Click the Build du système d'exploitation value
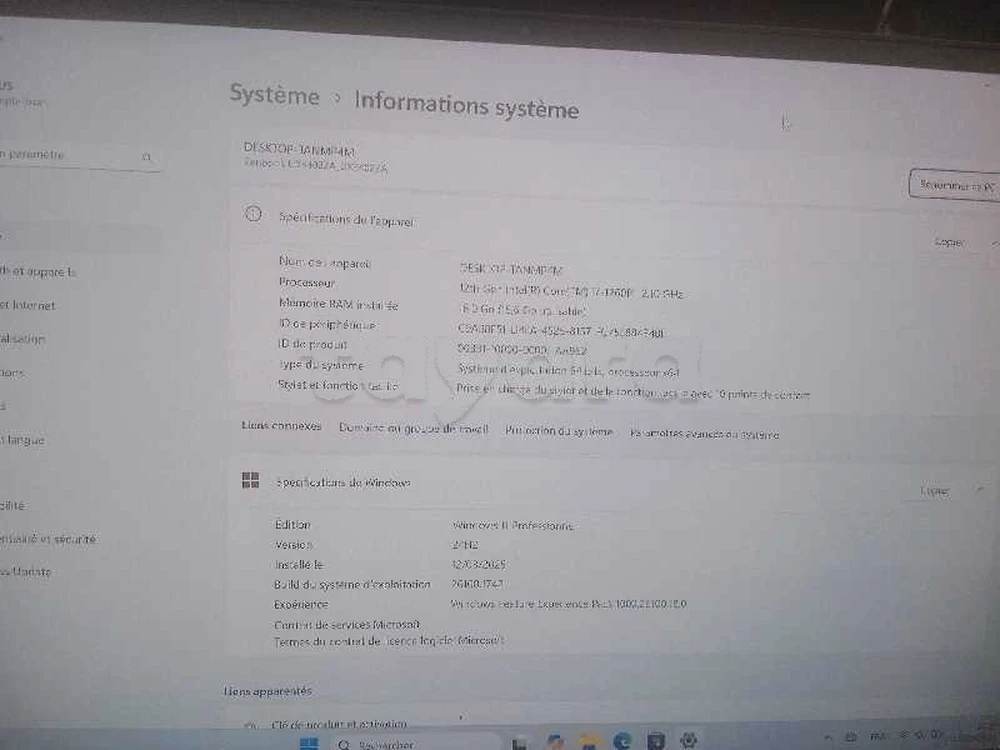The width and height of the screenshot is (1000, 750). click(x=477, y=584)
